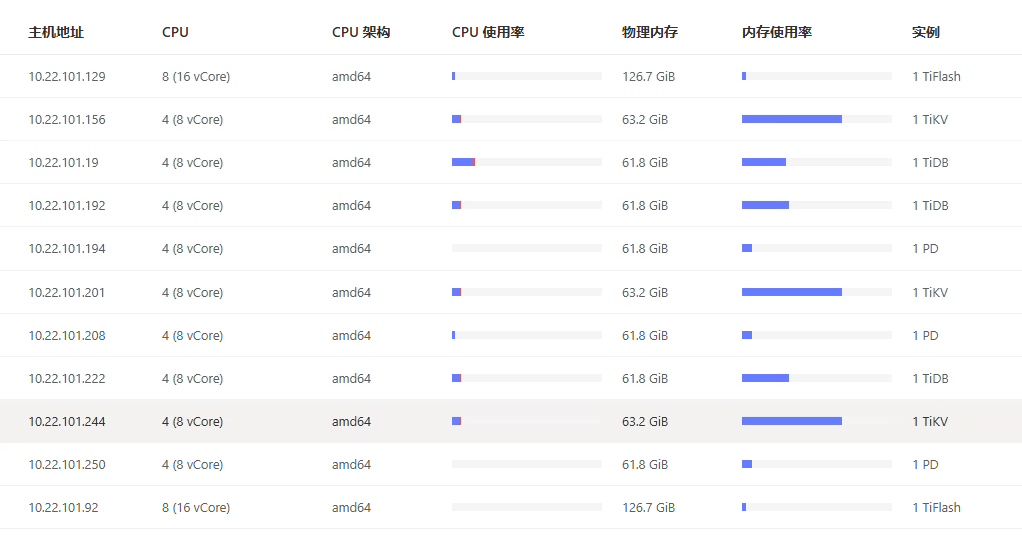
Task: Click CPU usage bar for 10.22.101.19
Action: pyautogui.click(x=527, y=162)
